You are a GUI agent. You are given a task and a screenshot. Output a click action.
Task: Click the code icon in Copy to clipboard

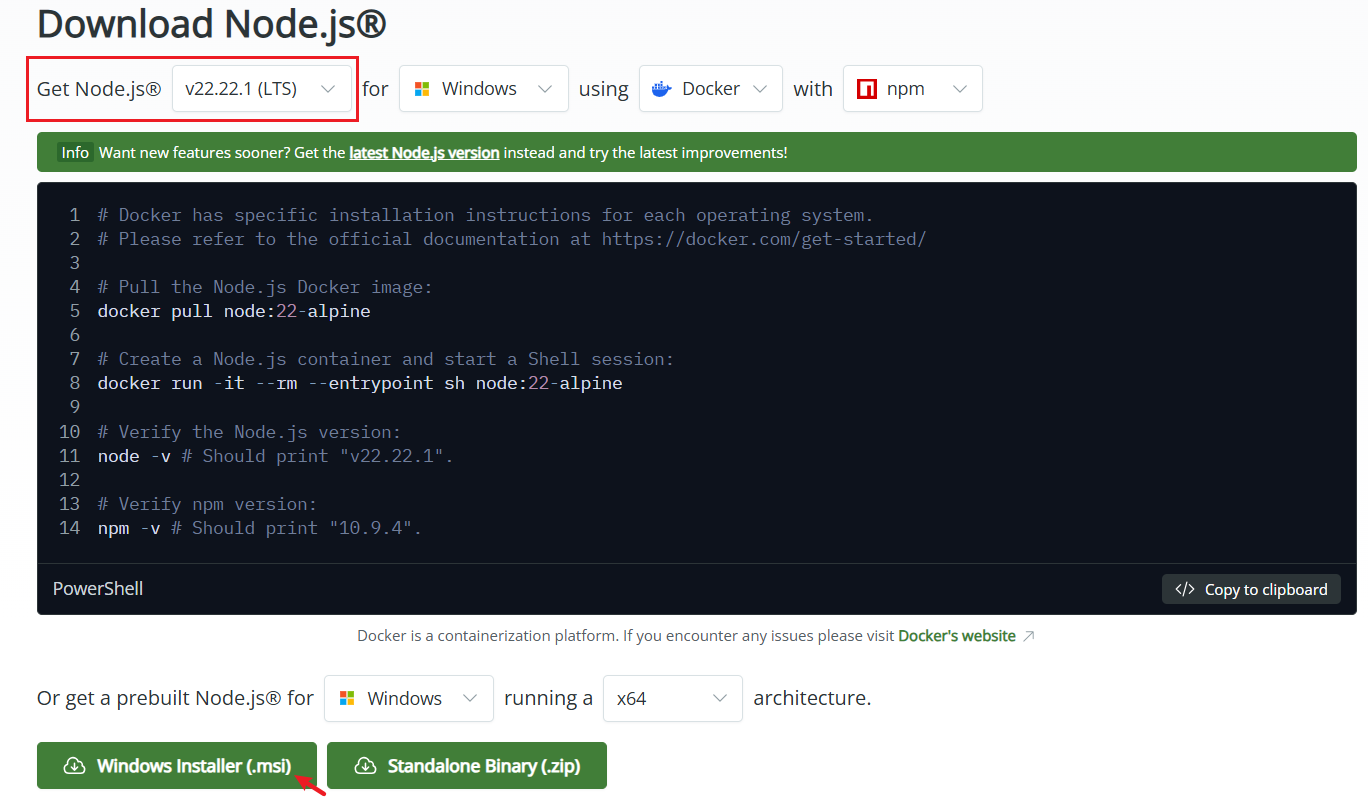tap(1185, 589)
